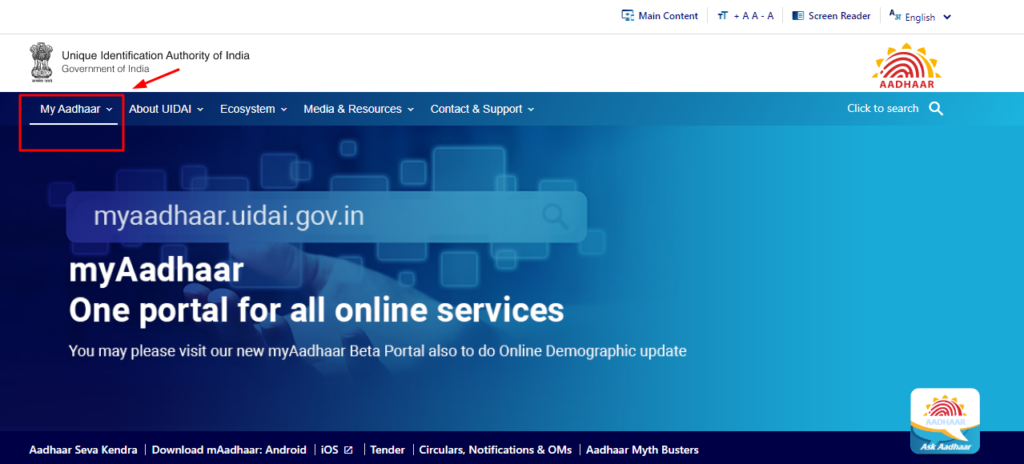Expand the My Aadhaar chevron
The height and width of the screenshot is (464, 1024).
click(x=109, y=110)
